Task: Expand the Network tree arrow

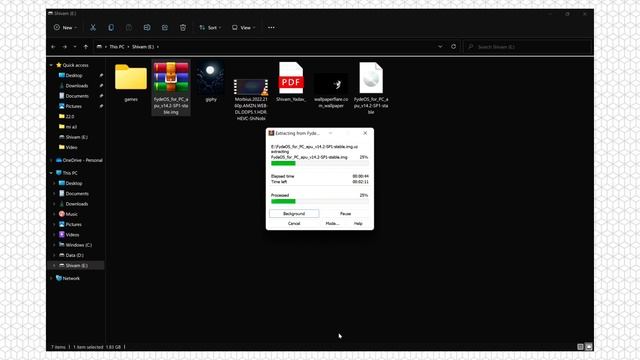Action: point(51,278)
